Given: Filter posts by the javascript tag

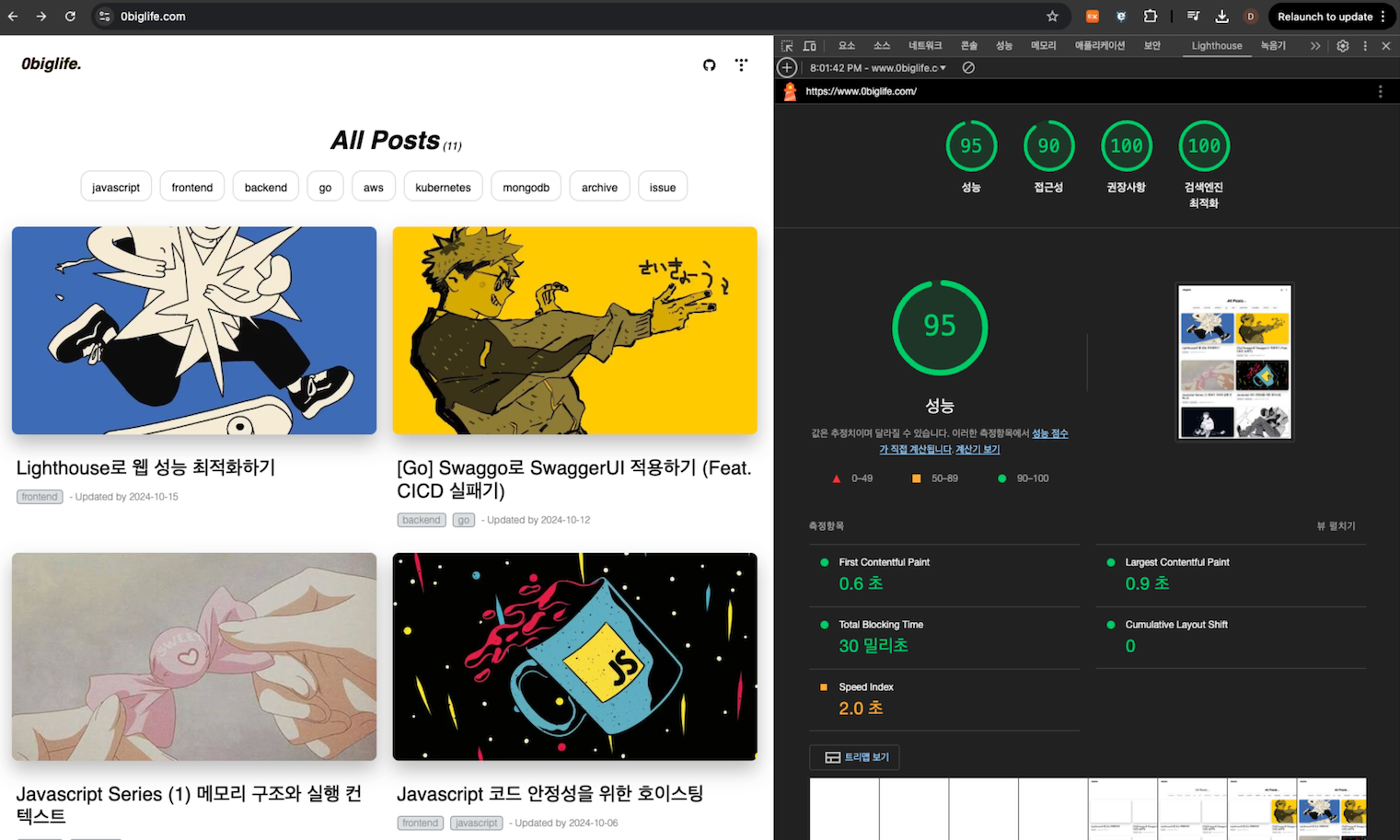Looking at the screenshot, I should (116, 187).
